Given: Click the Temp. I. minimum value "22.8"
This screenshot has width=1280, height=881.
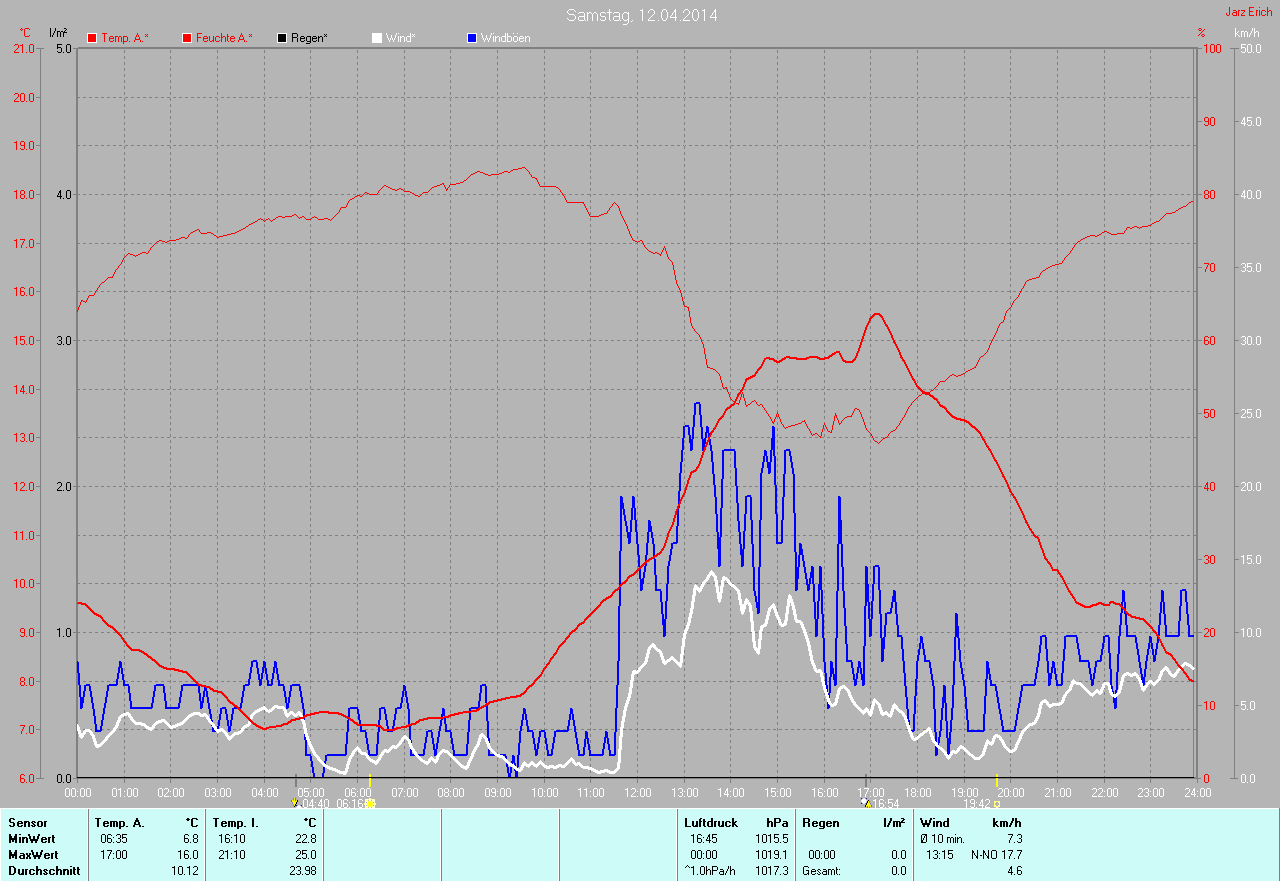Looking at the screenshot, I should pos(305,838).
